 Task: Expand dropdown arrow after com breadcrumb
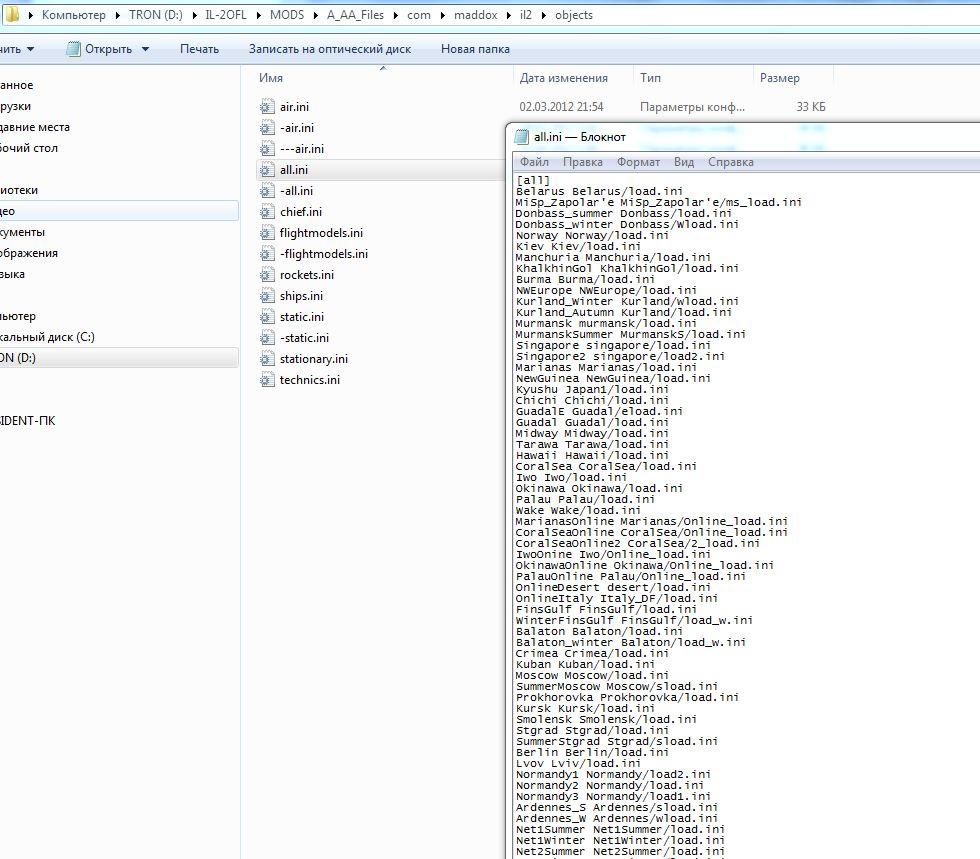point(442,15)
